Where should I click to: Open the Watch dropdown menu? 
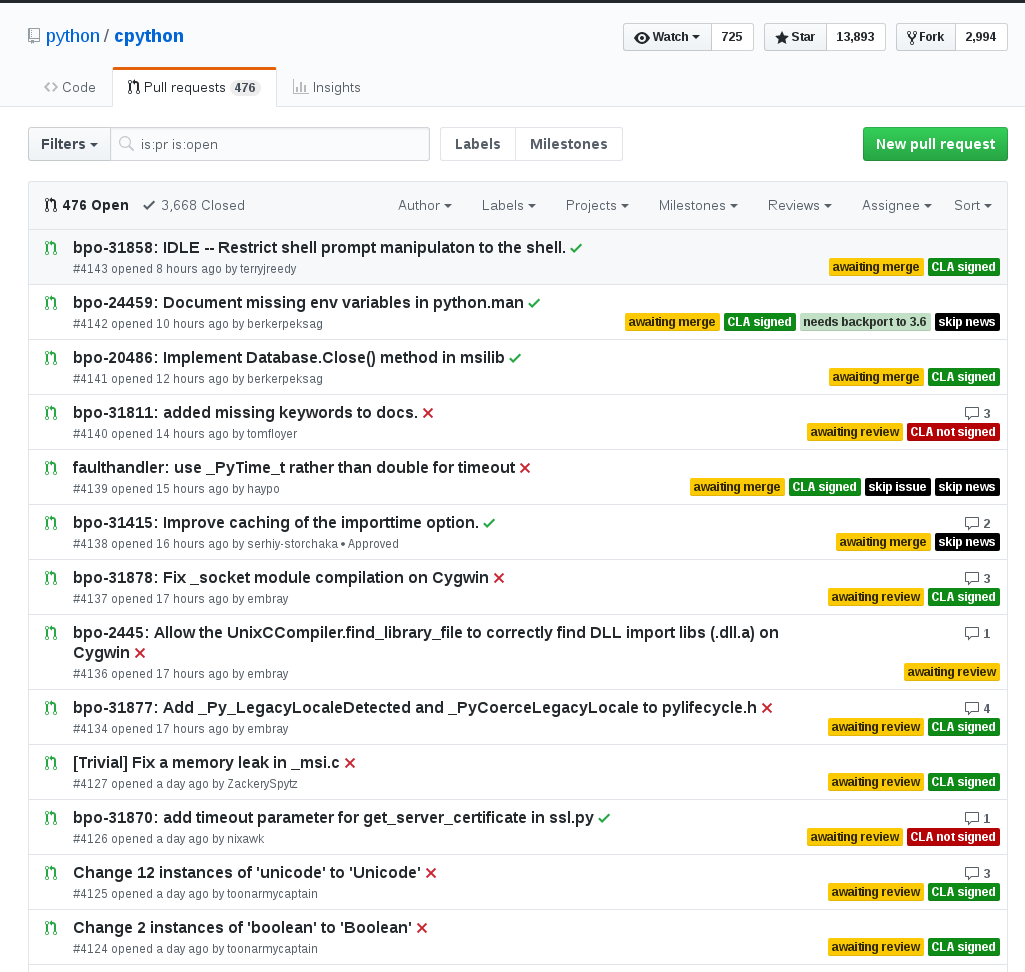667,37
